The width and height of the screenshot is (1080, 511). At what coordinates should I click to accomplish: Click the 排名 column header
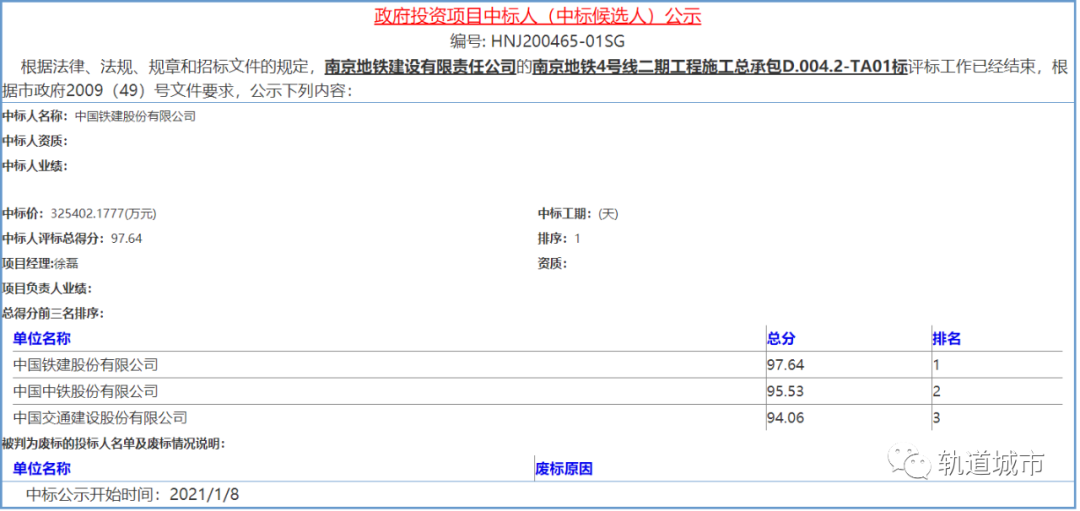pos(946,338)
